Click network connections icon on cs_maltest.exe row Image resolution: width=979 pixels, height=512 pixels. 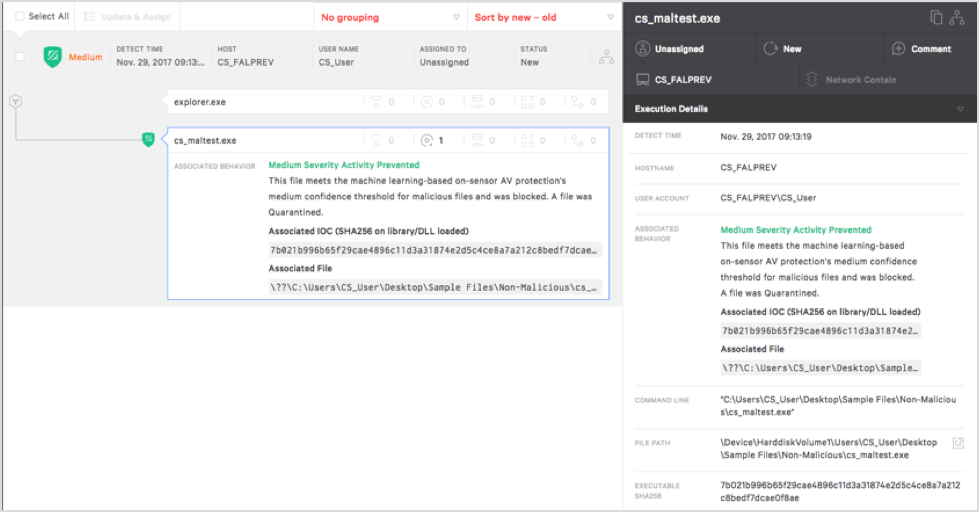[x=376, y=140]
